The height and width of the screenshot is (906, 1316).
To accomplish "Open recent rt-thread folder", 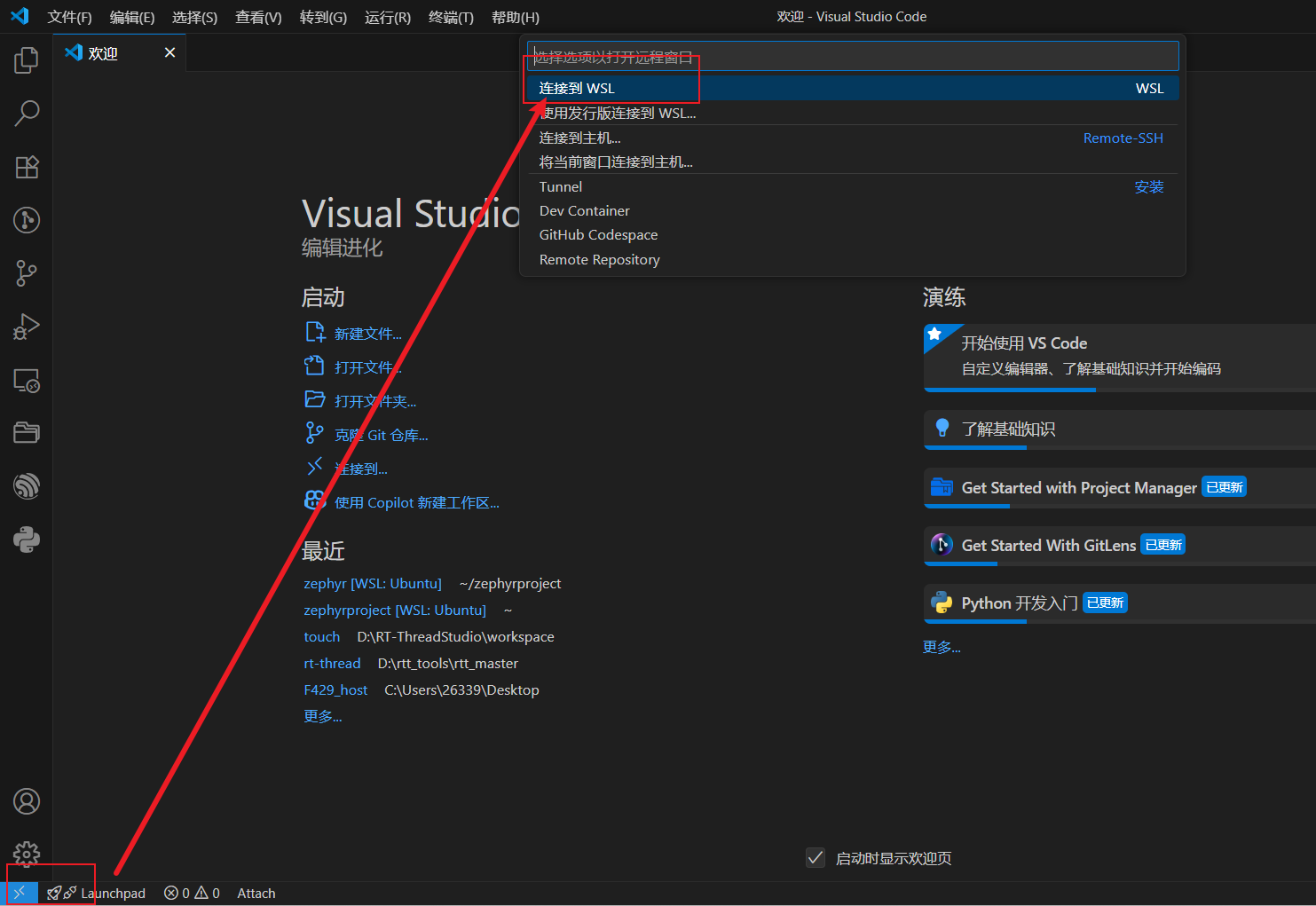I will [332, 663].
